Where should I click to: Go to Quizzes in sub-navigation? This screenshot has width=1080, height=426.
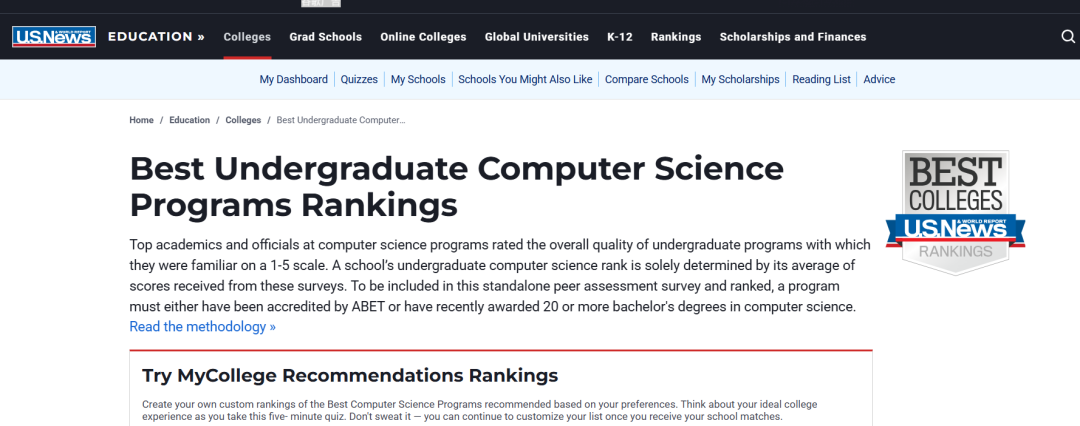coord(359,80)
